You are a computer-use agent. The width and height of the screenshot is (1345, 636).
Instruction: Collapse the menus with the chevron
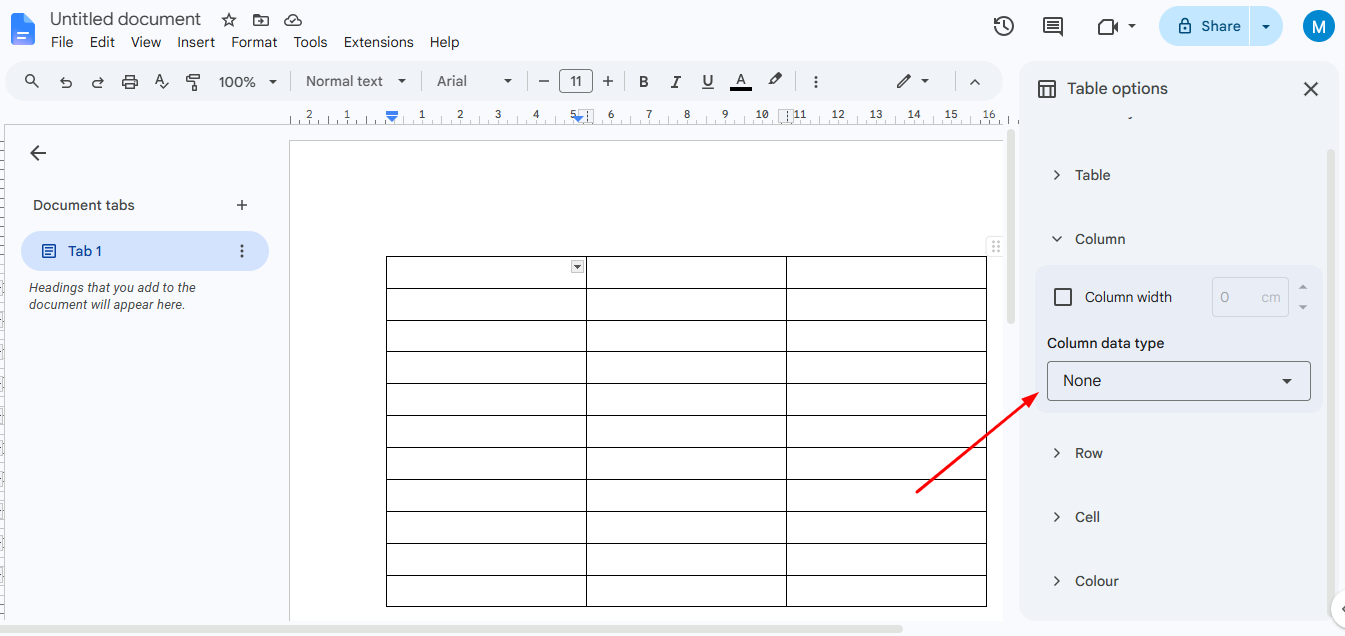pos(975,82)
